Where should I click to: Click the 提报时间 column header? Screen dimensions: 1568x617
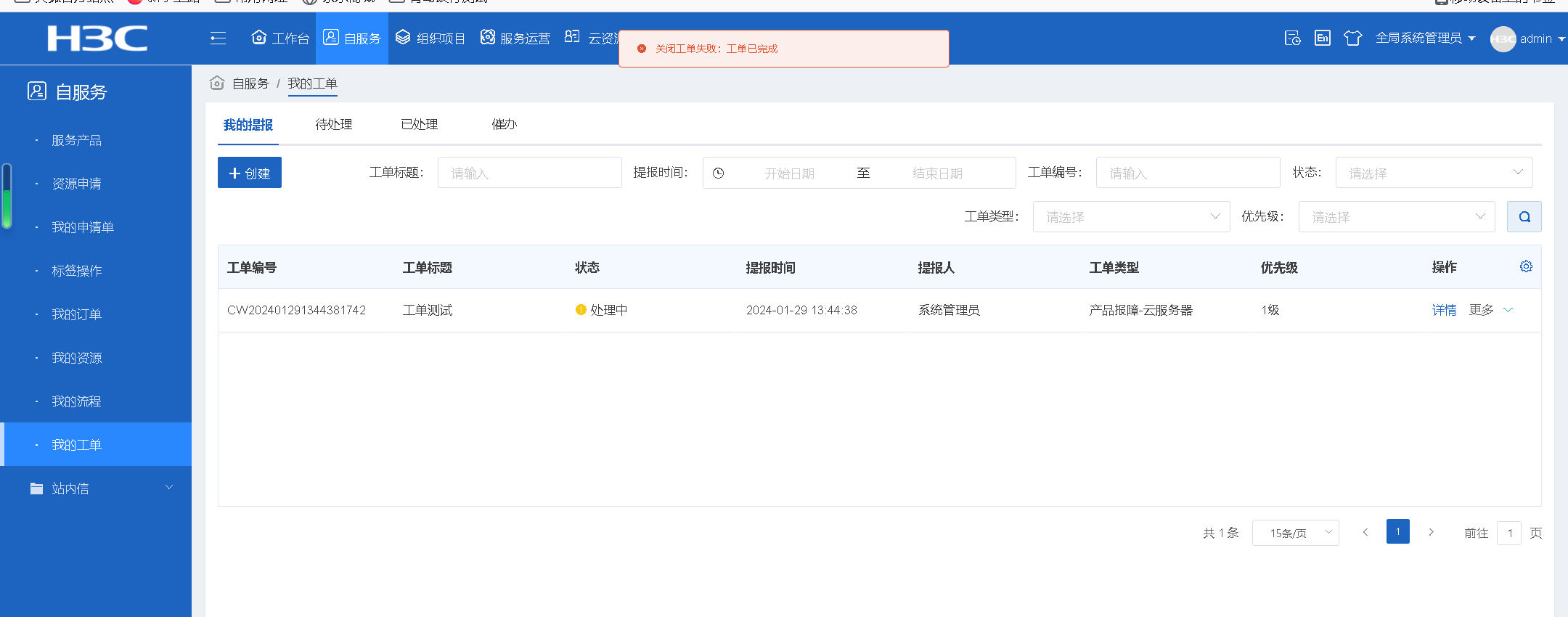pos(771,267)
